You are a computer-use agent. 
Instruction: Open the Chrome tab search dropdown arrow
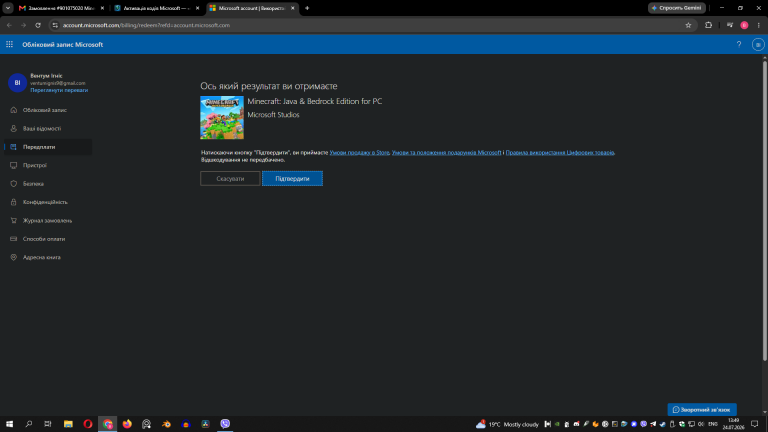pos(8,8)
